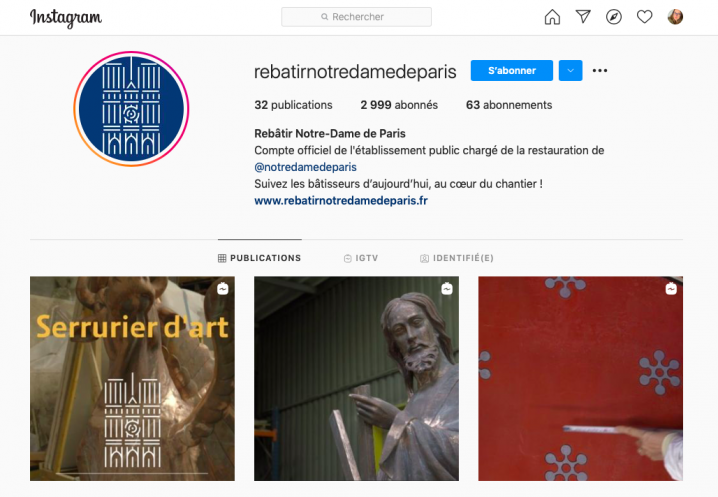
Task: Click IGTV badge on Serrurier d'art post
Action: point(223,289)
